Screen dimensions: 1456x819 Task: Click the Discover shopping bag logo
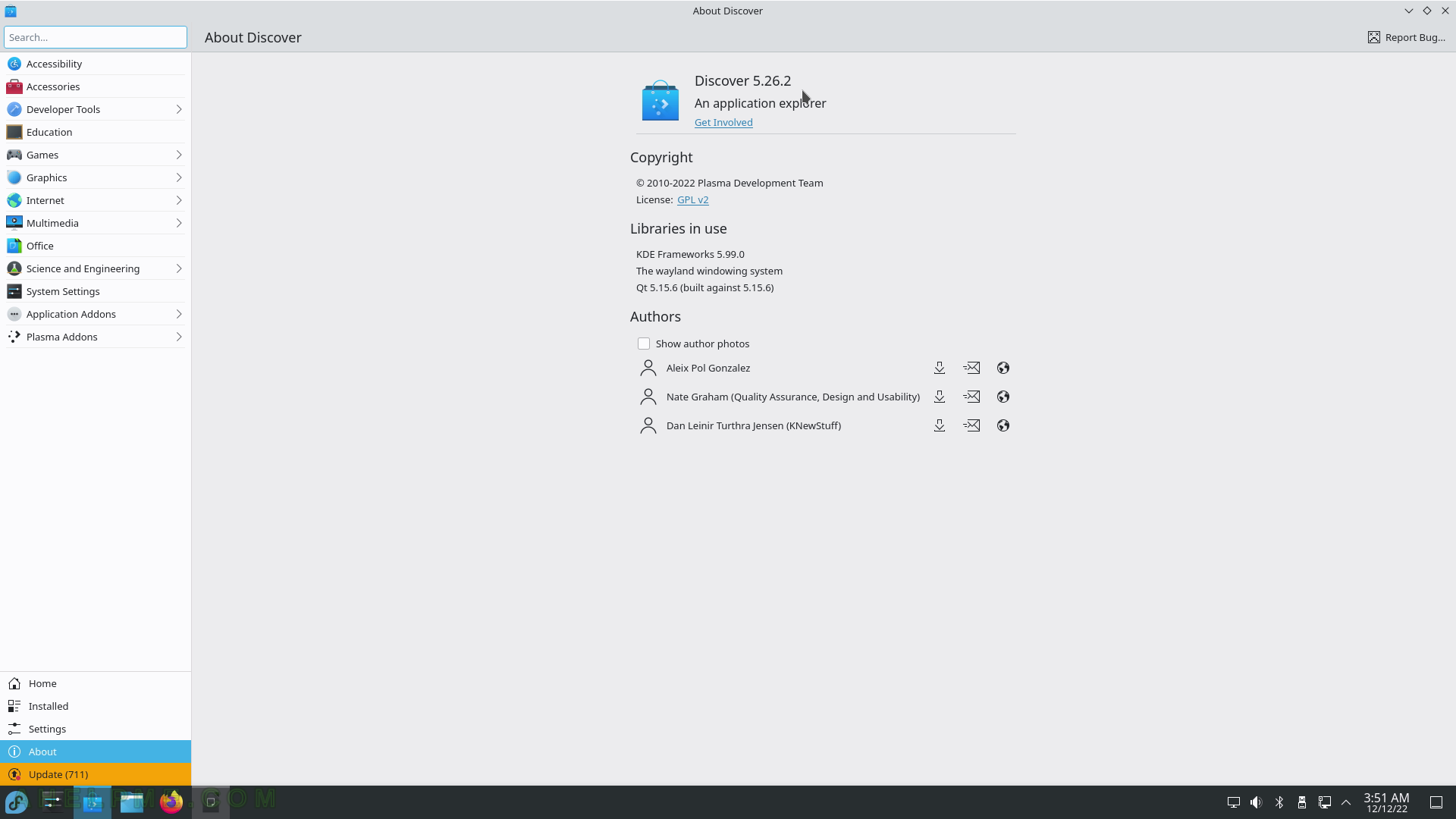pos(661,101)
